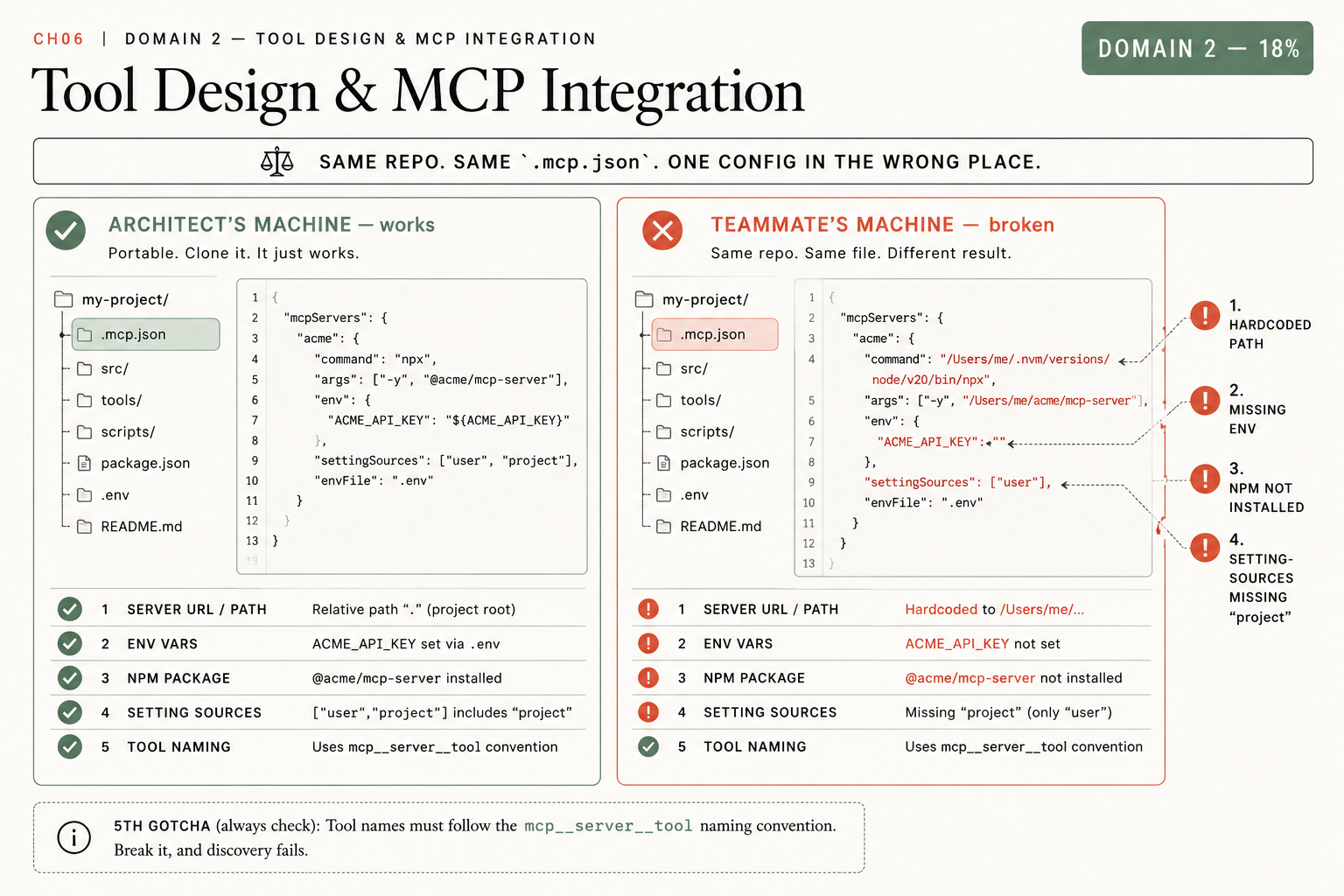Viewport: 1344px width, 896px height.
Task: Click 'Same repo. Same file. Different result.' subtitle
Action: [x=861, y=254]
